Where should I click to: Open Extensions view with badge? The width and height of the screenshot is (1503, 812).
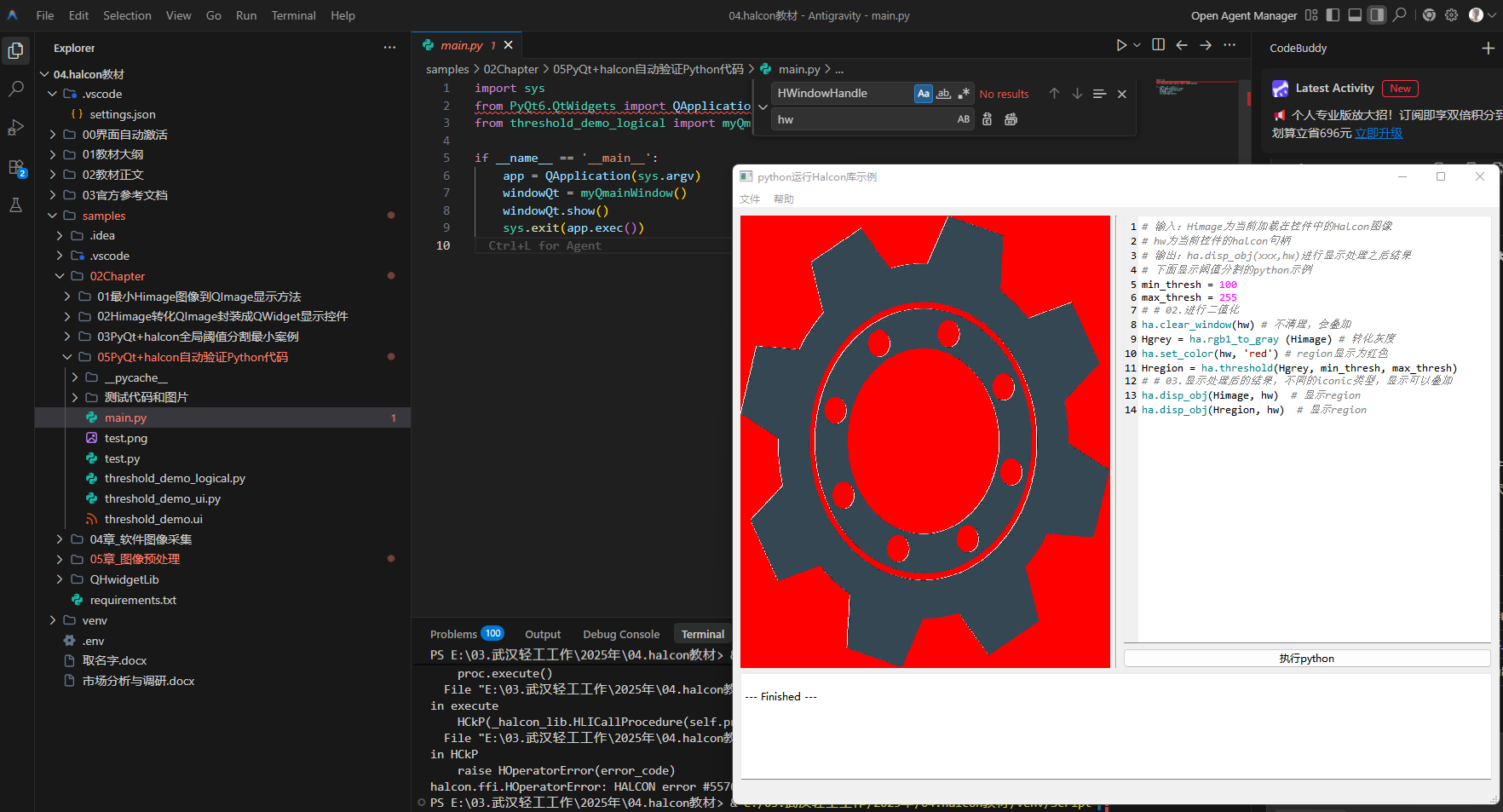tap(15, 167)
